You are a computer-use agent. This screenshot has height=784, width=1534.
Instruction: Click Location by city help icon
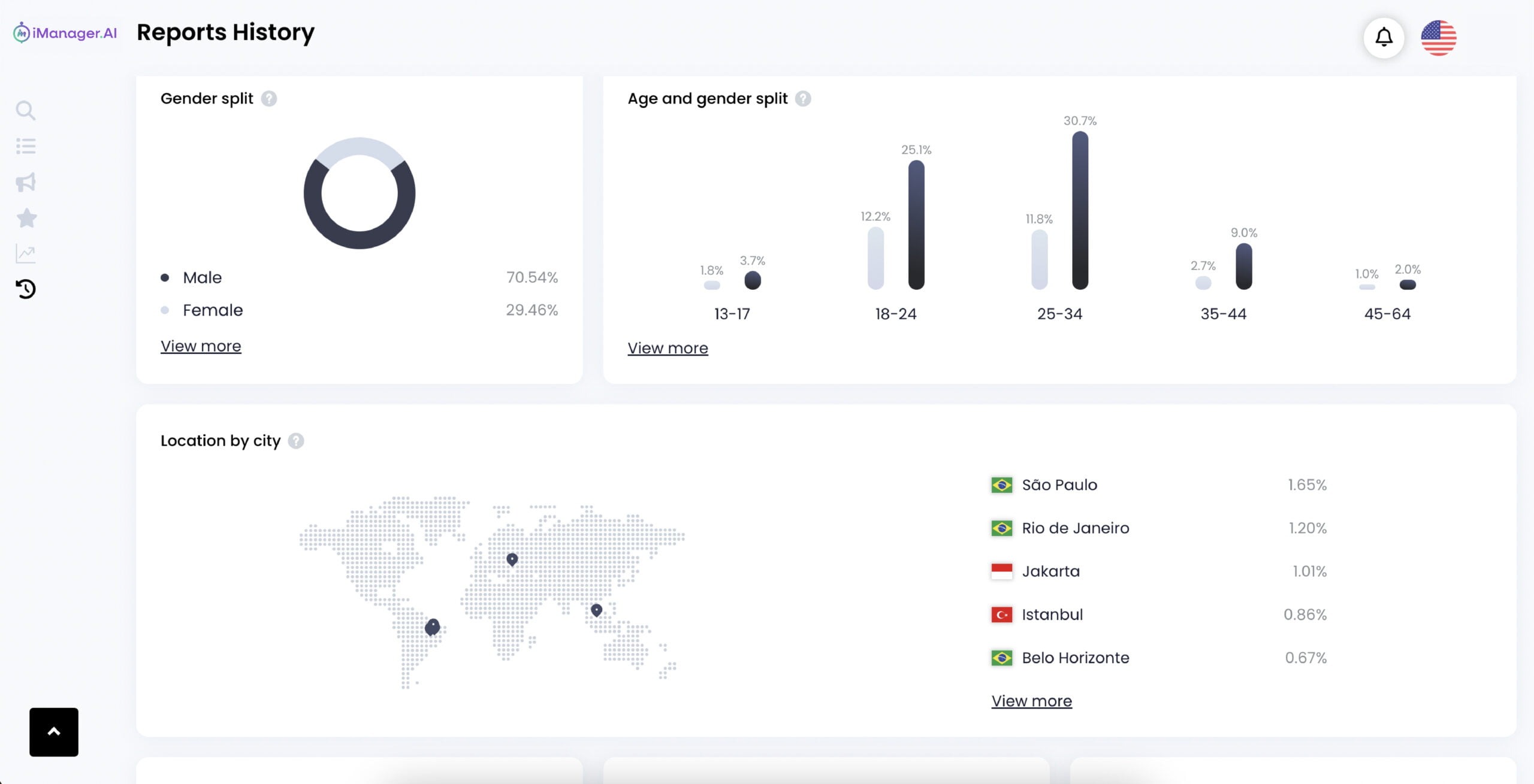tap(296, 441)
